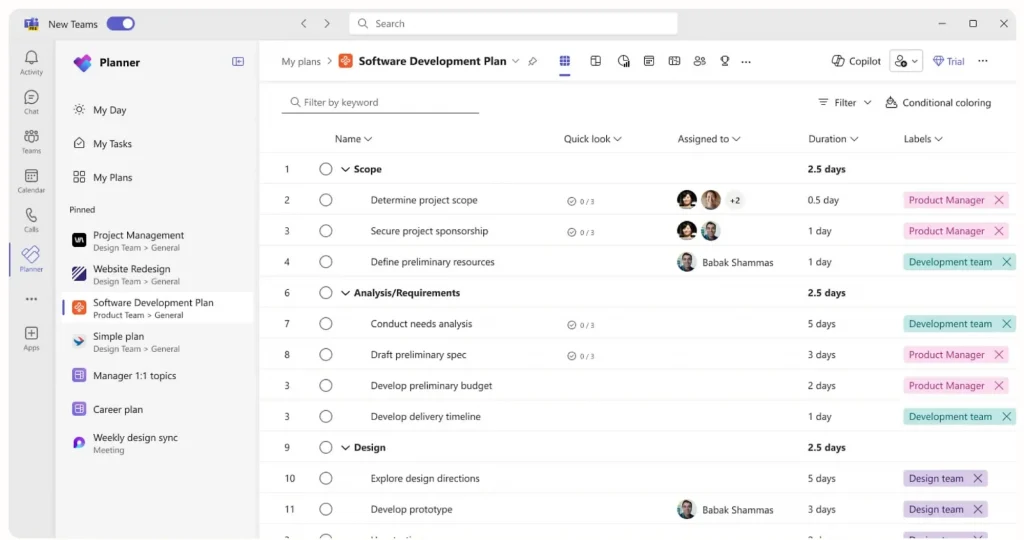Click the My plans breadcrumb link
The image size is (1024, 540).
tap(301, 62)
